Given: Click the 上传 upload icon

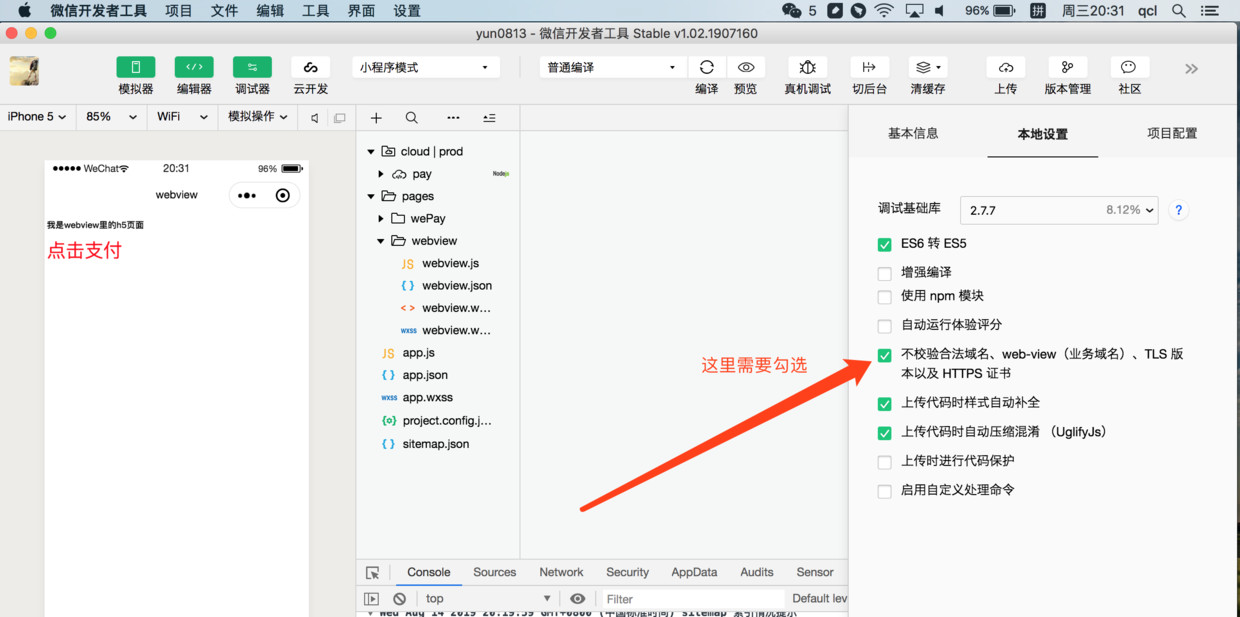Looking at the screenshot, I should point(1006,67).
